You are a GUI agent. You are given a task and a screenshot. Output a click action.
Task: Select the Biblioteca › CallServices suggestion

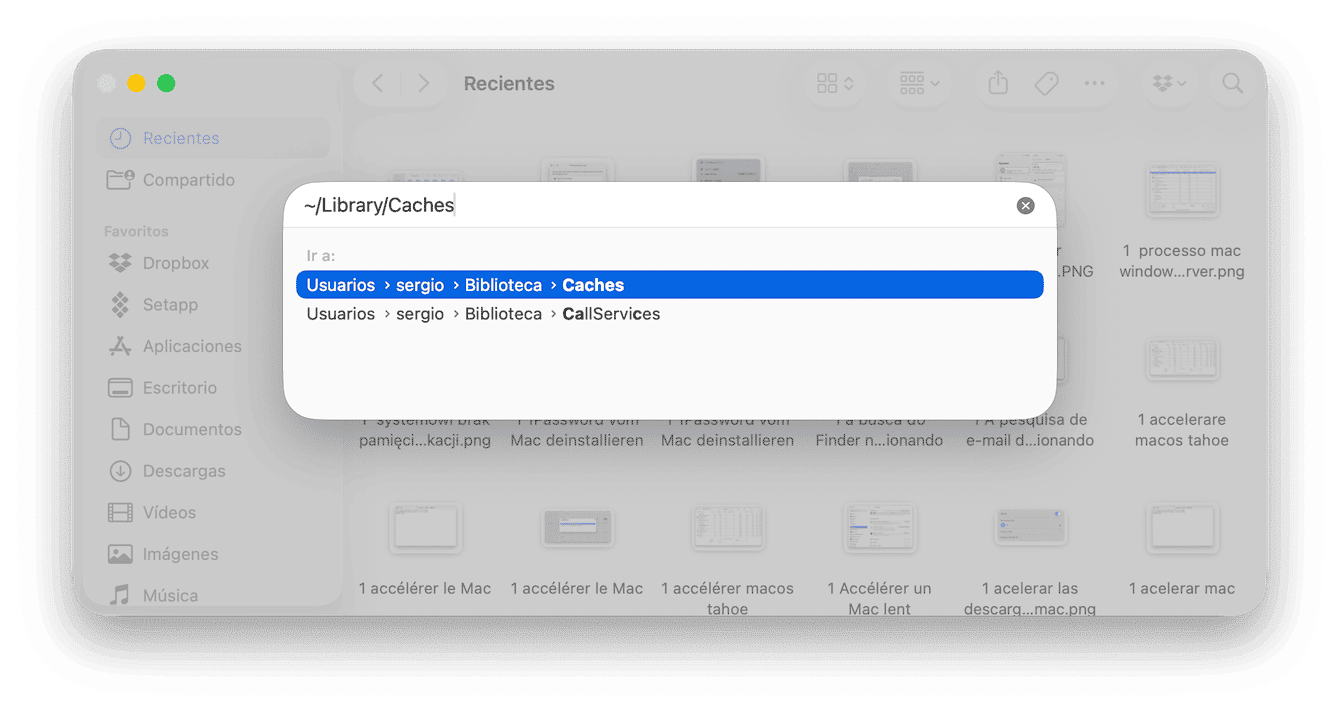pos(670,314)
